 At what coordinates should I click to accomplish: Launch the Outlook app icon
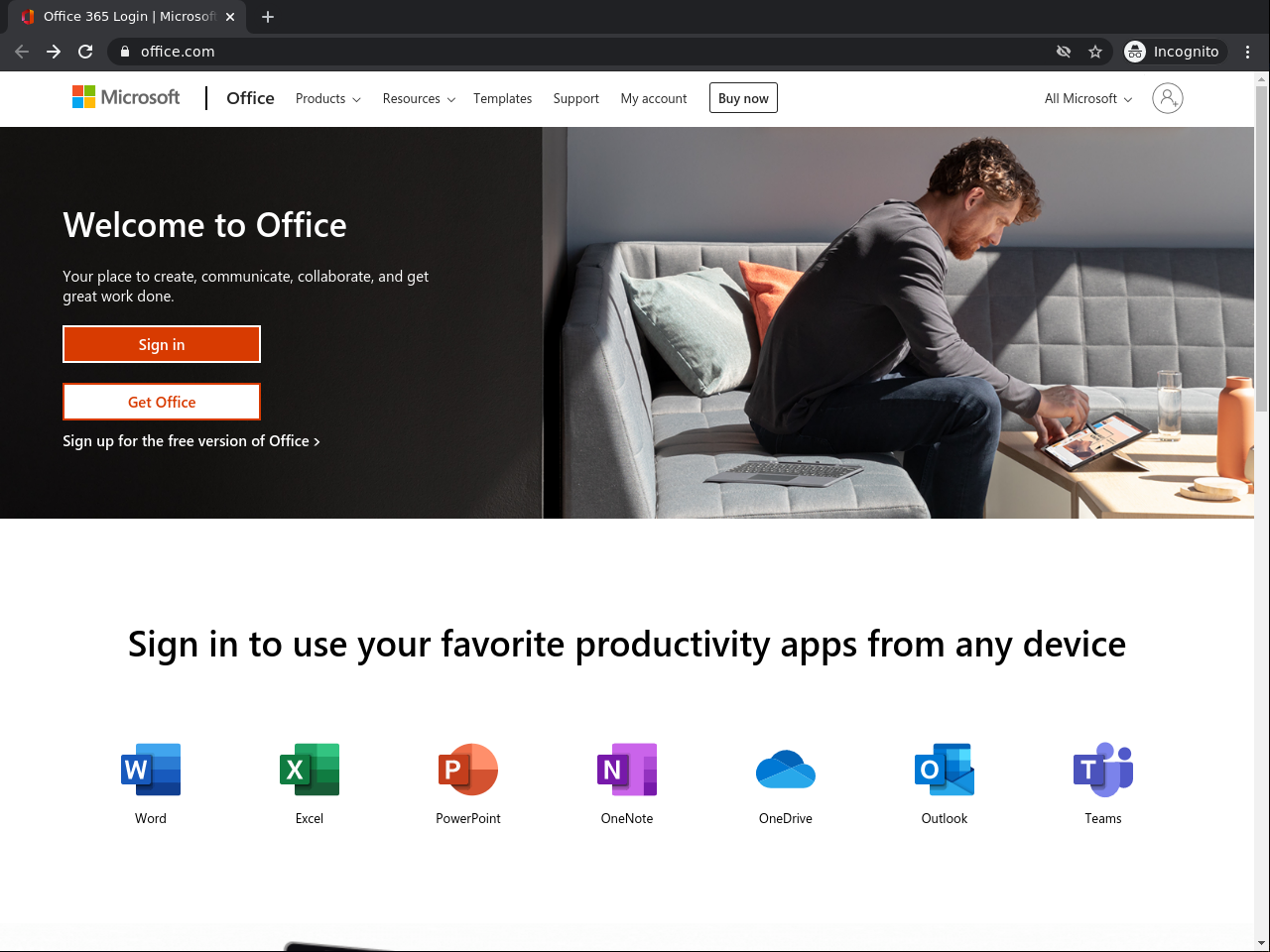pyautogui.click(x=945, y=769)
